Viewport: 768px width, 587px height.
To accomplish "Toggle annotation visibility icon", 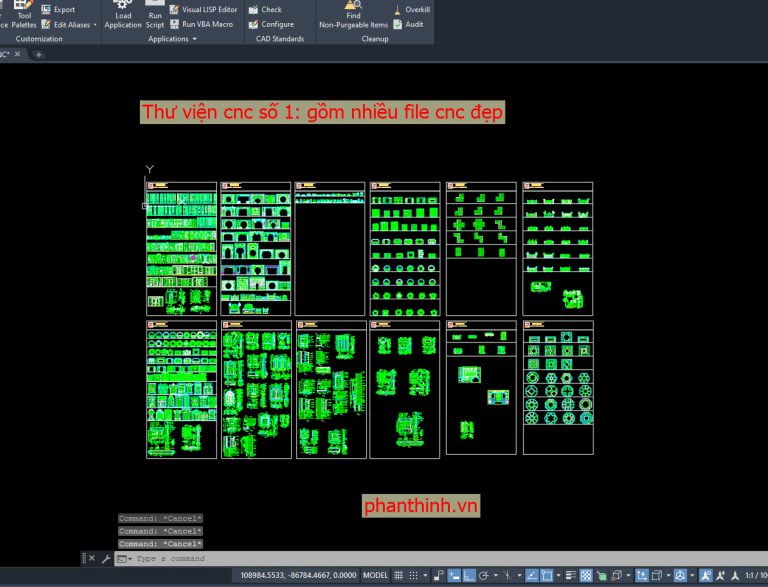I will (705, 575).
